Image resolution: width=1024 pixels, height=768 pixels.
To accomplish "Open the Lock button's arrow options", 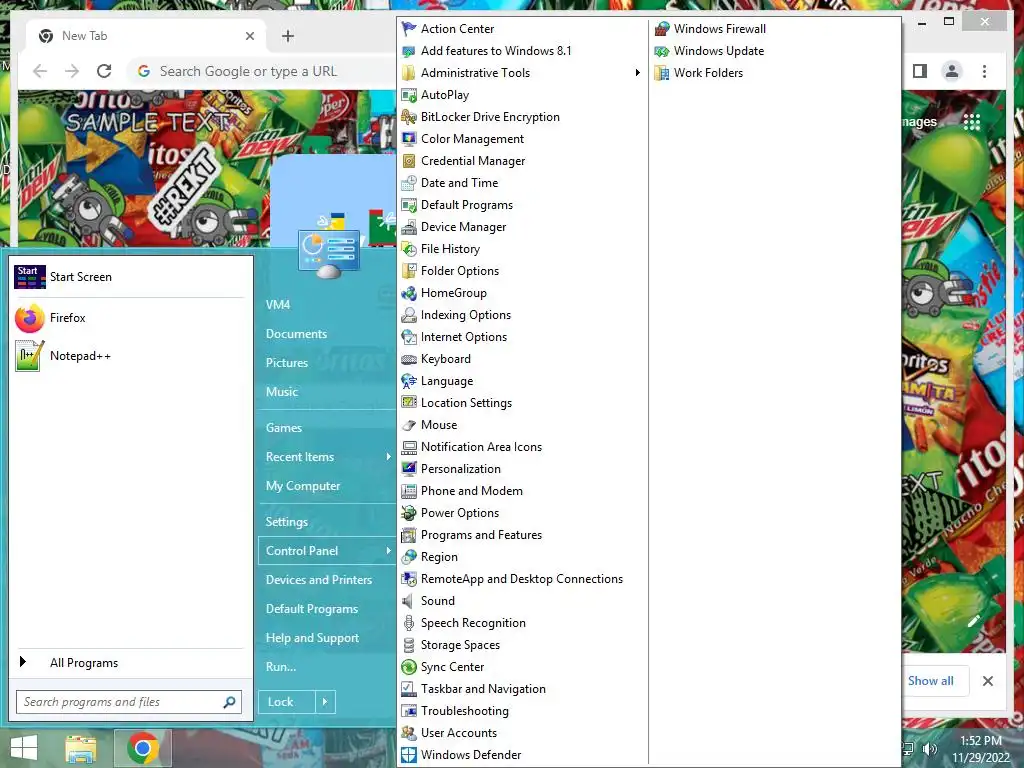I will [x=325, y=702].
